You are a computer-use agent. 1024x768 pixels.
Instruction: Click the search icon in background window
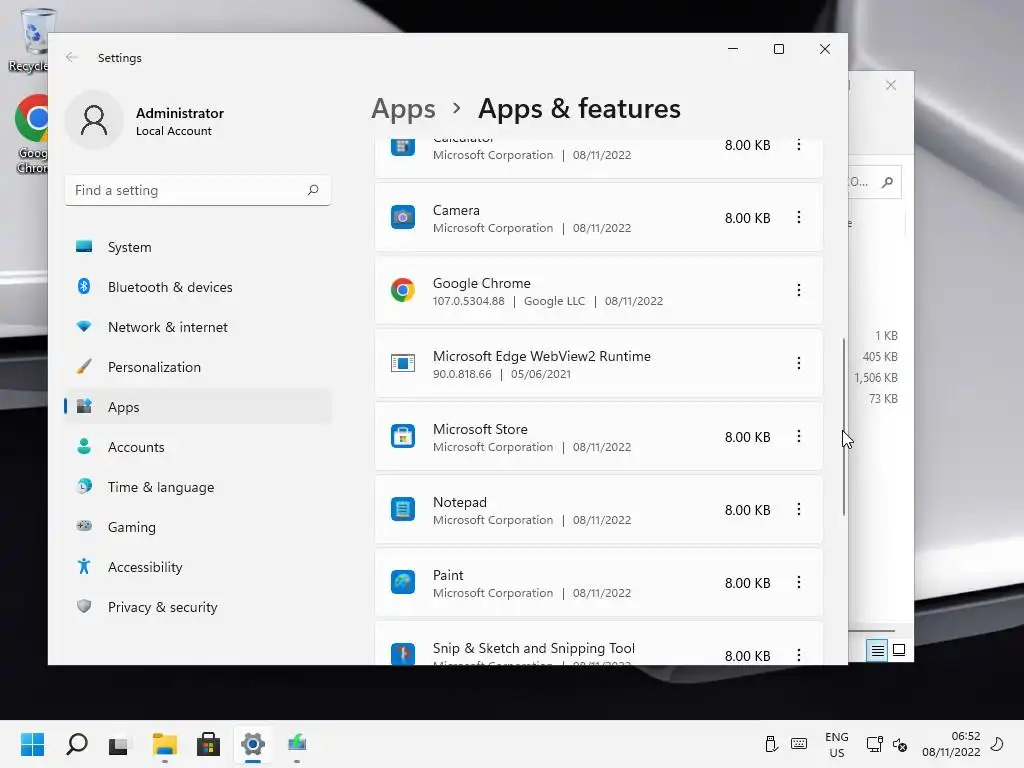(x=888, y=182)
